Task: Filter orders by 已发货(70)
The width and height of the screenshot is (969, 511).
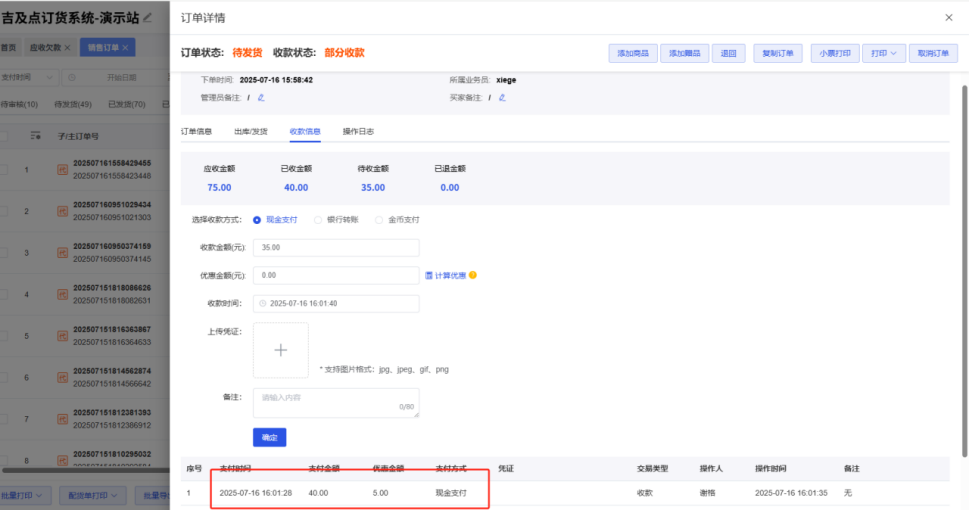Action: (127, 104)
